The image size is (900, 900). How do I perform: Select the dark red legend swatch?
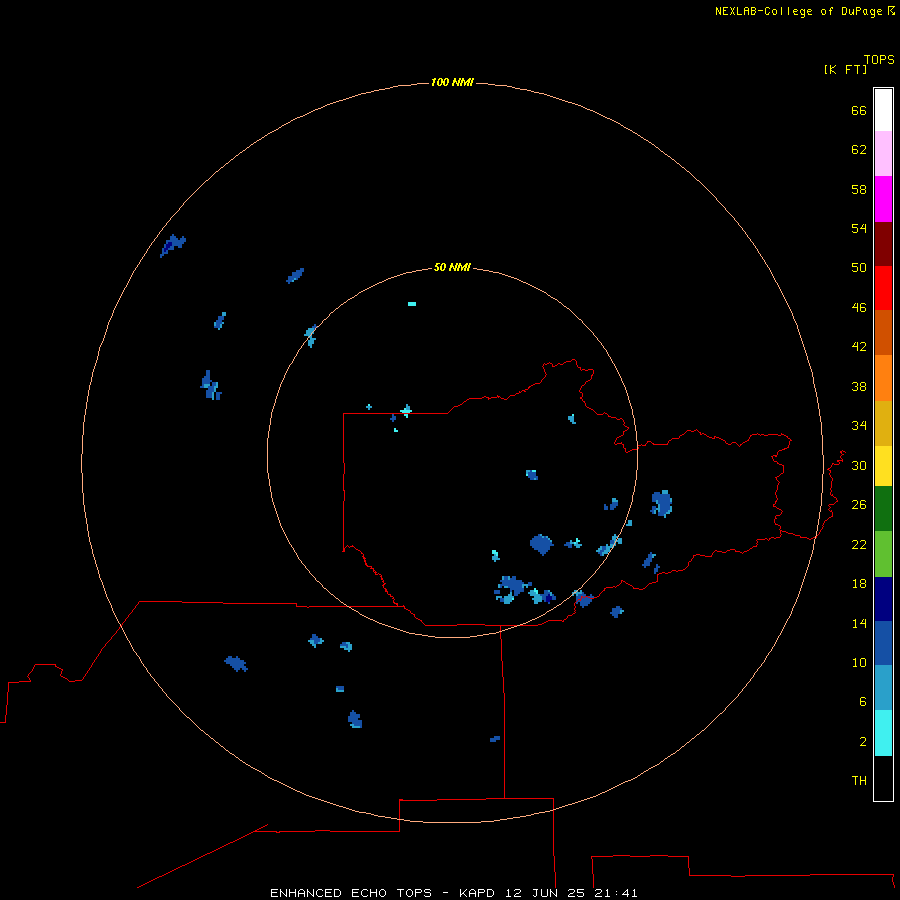[883, 243]
